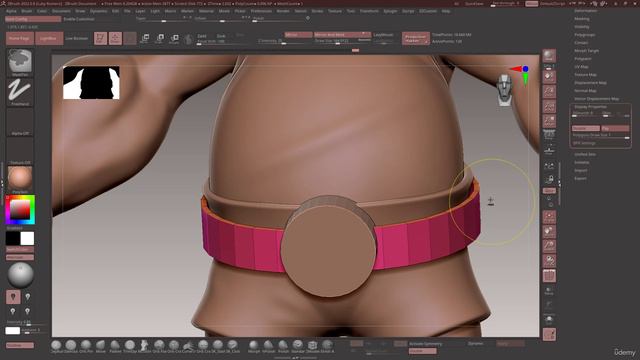Viewport: 640px width, 360px height.
Task: Toggle Activate Symmetry
Action: point(425,344)
